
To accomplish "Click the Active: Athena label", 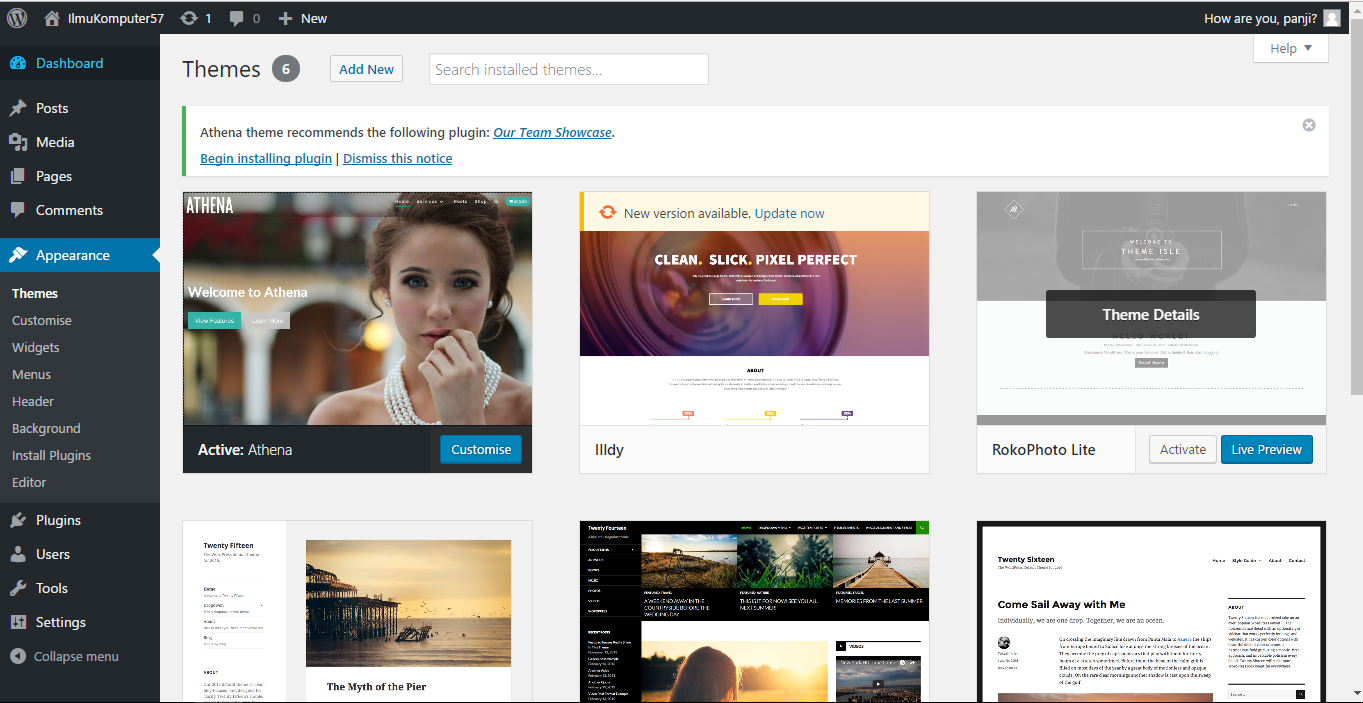I will tap(245, 450).
